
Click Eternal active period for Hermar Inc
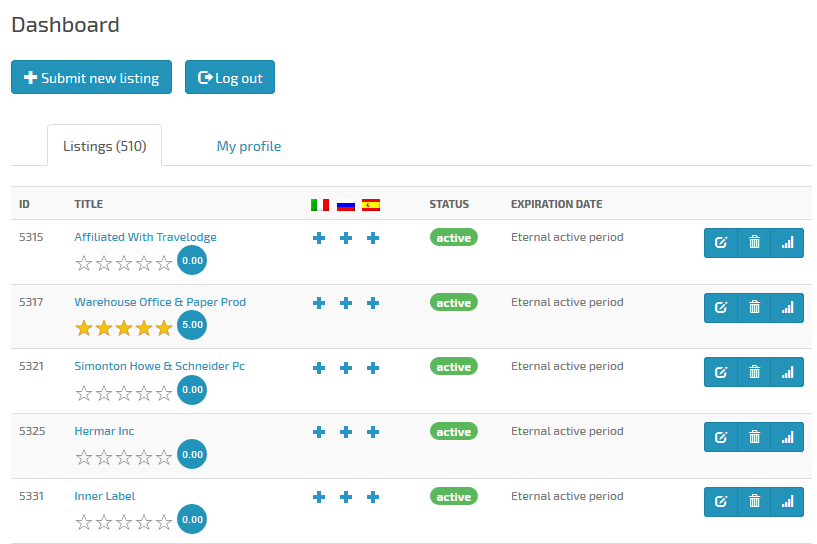point(567,431)
